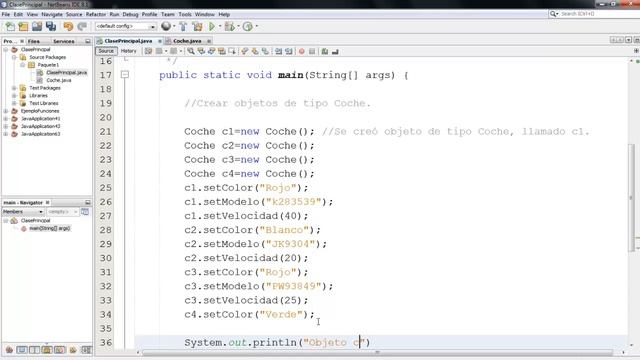Click the New File toolbar icon

(10, 27)
